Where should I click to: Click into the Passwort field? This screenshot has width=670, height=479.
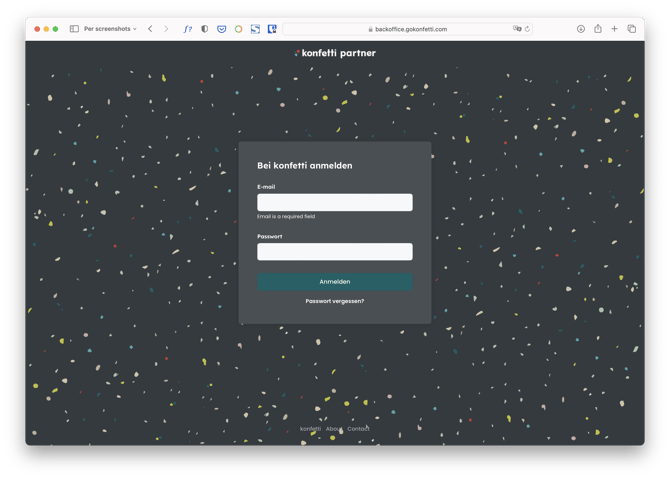pos(334,252)
